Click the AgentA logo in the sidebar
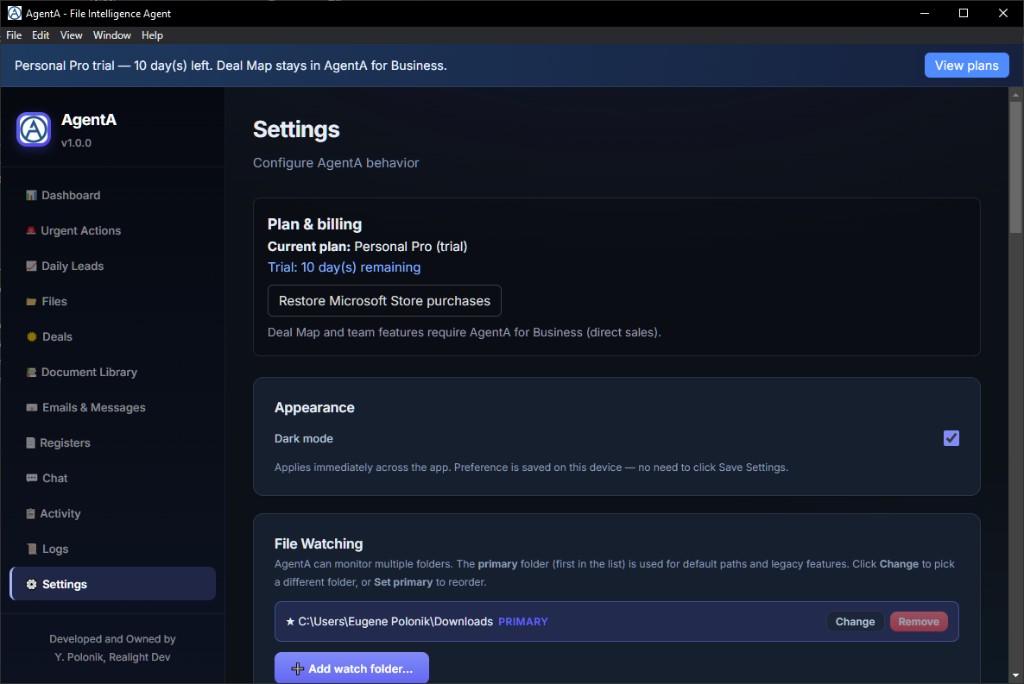1024x684 pixels. pyautogui.click(x=33, y=129)
